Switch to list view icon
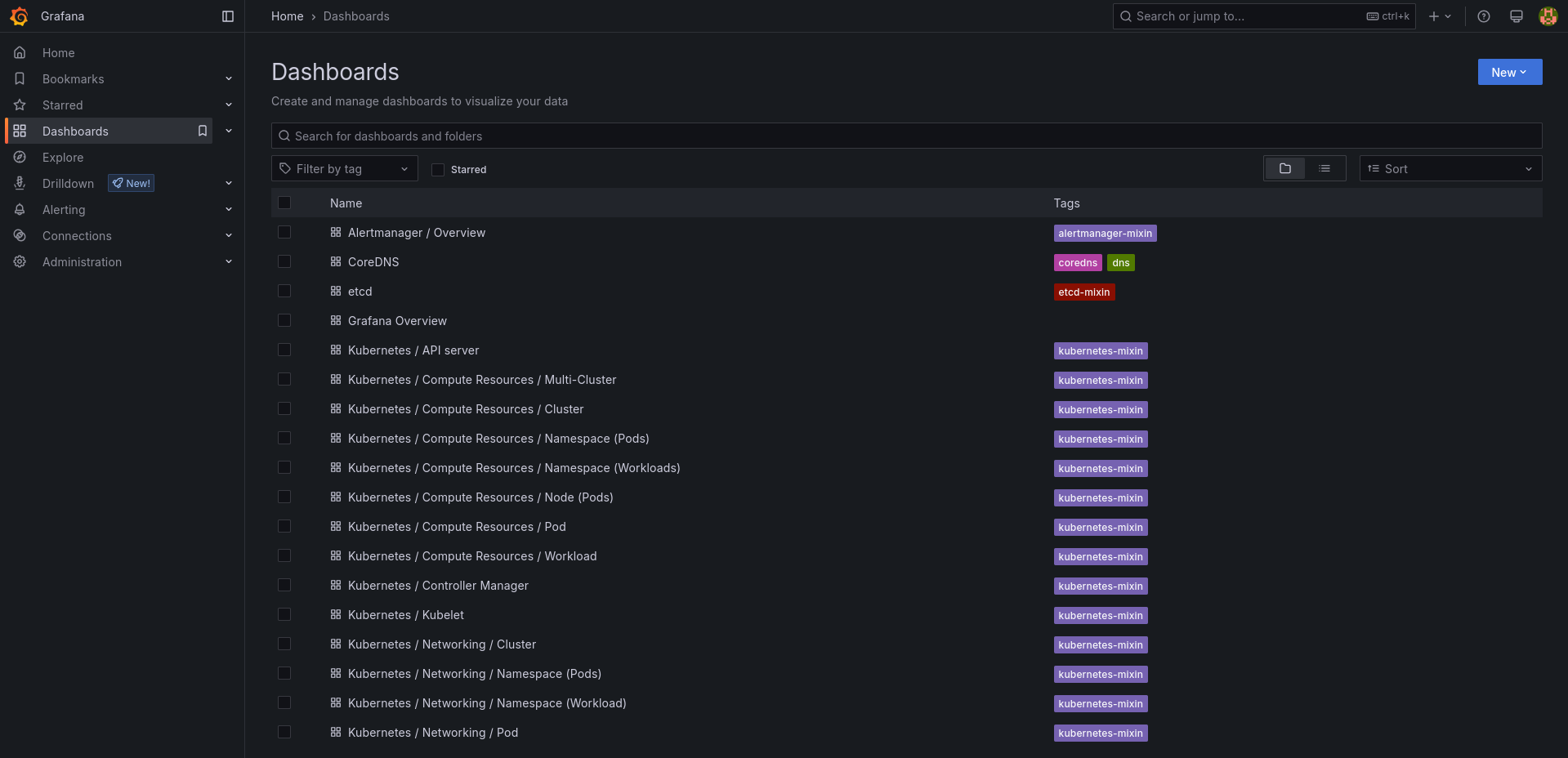Viewport: 1568px width, 758px height. click(x=1325, y=168)
